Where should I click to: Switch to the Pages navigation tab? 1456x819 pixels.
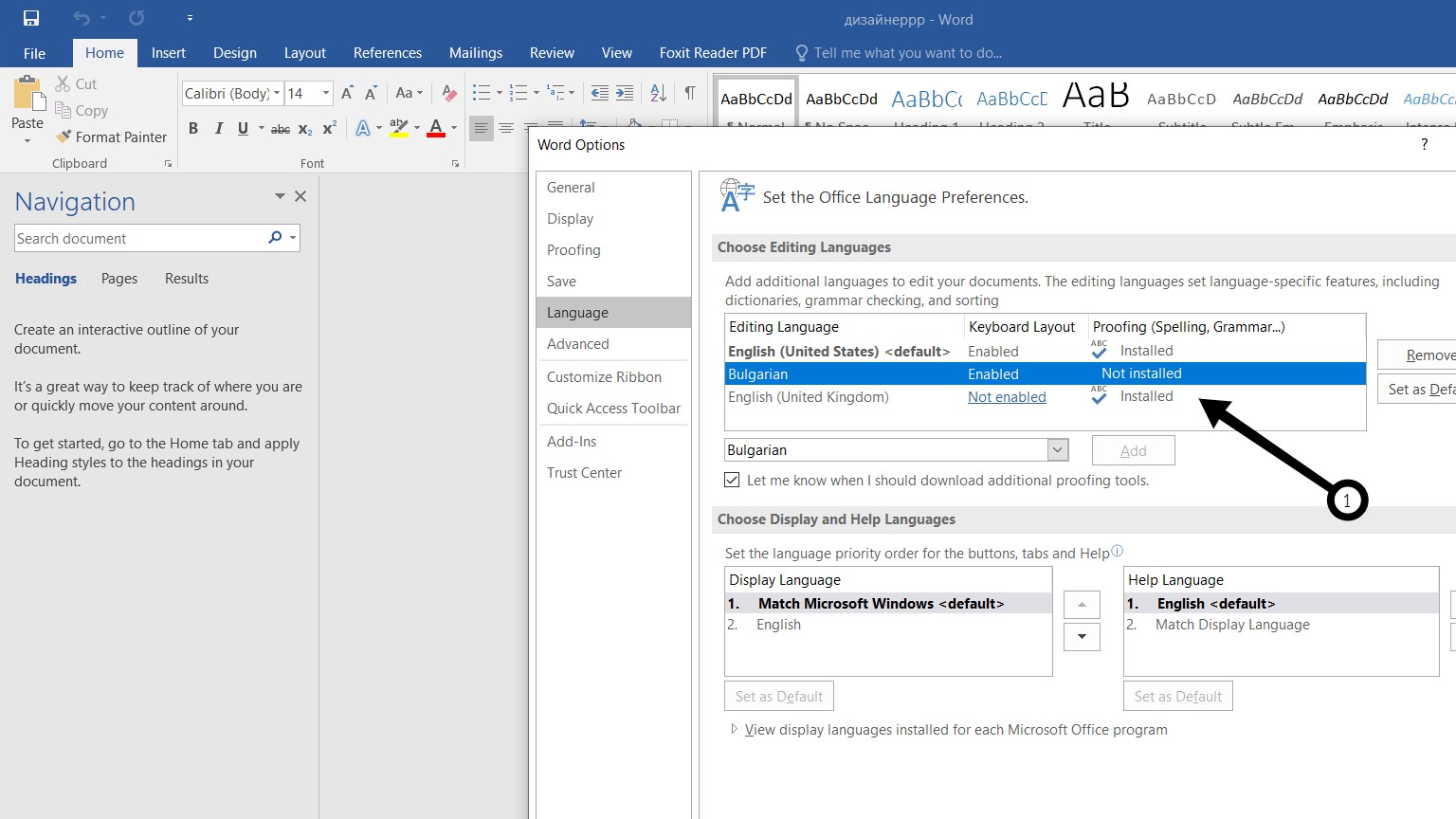pyautogui.click(x=119, y=279)
